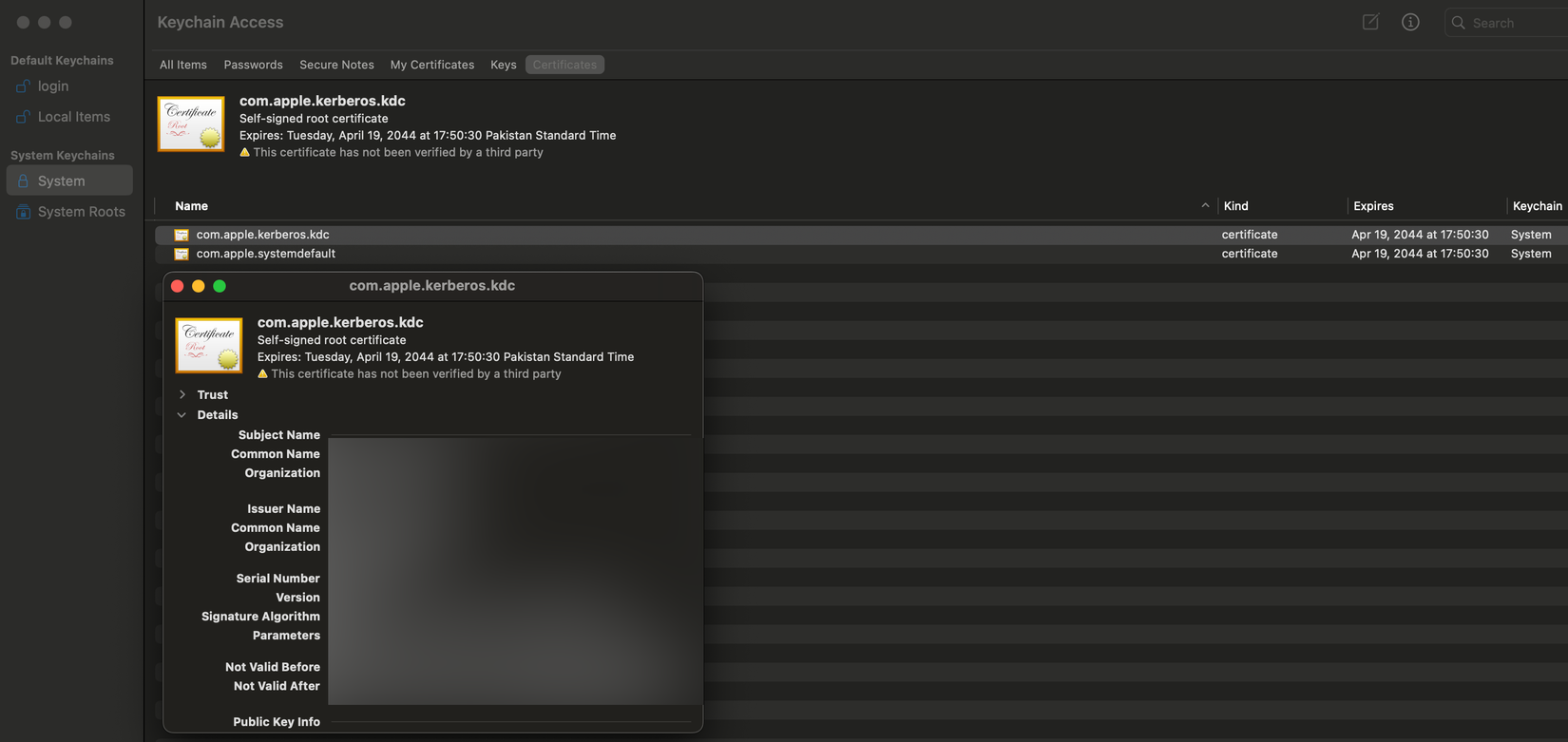Click the com.apple.systemdefault row certificate icon
Viewport: 1568px width, 742px height.
182,254
